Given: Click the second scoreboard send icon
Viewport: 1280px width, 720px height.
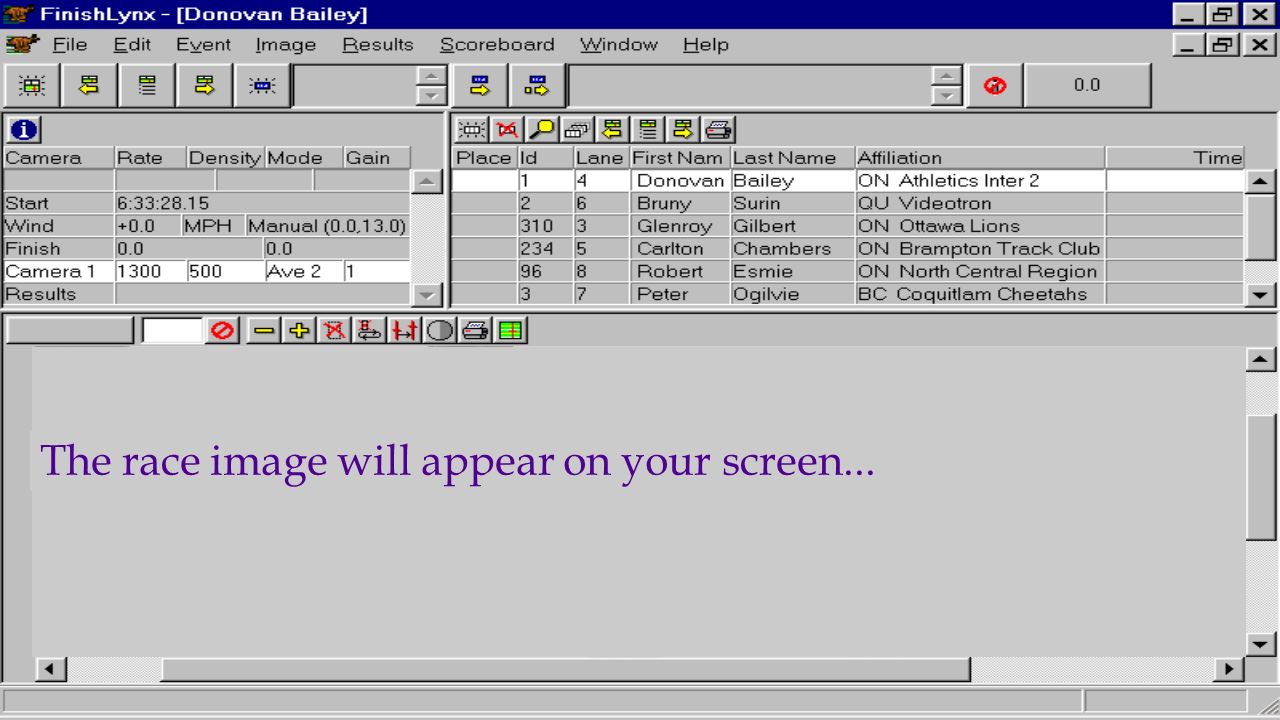Looking at the screenshot, I should coord(537,86).
